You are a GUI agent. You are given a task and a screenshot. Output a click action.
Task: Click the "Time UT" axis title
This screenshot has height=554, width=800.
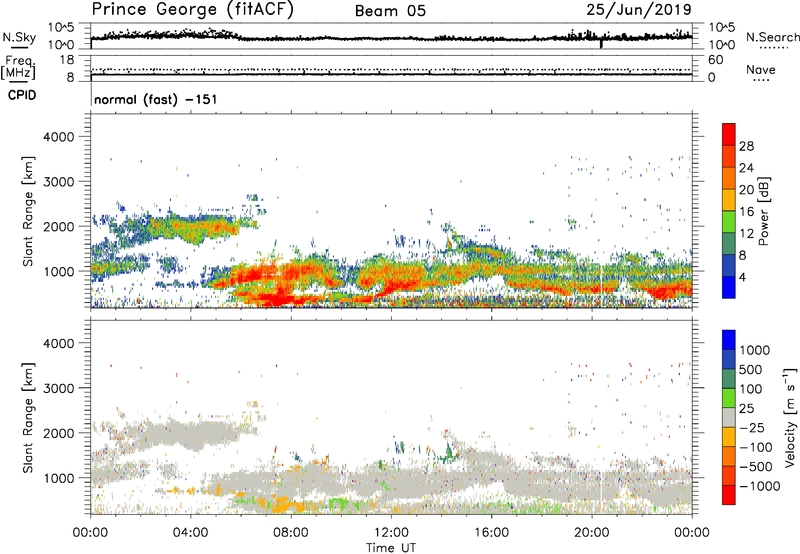(391, 547)
